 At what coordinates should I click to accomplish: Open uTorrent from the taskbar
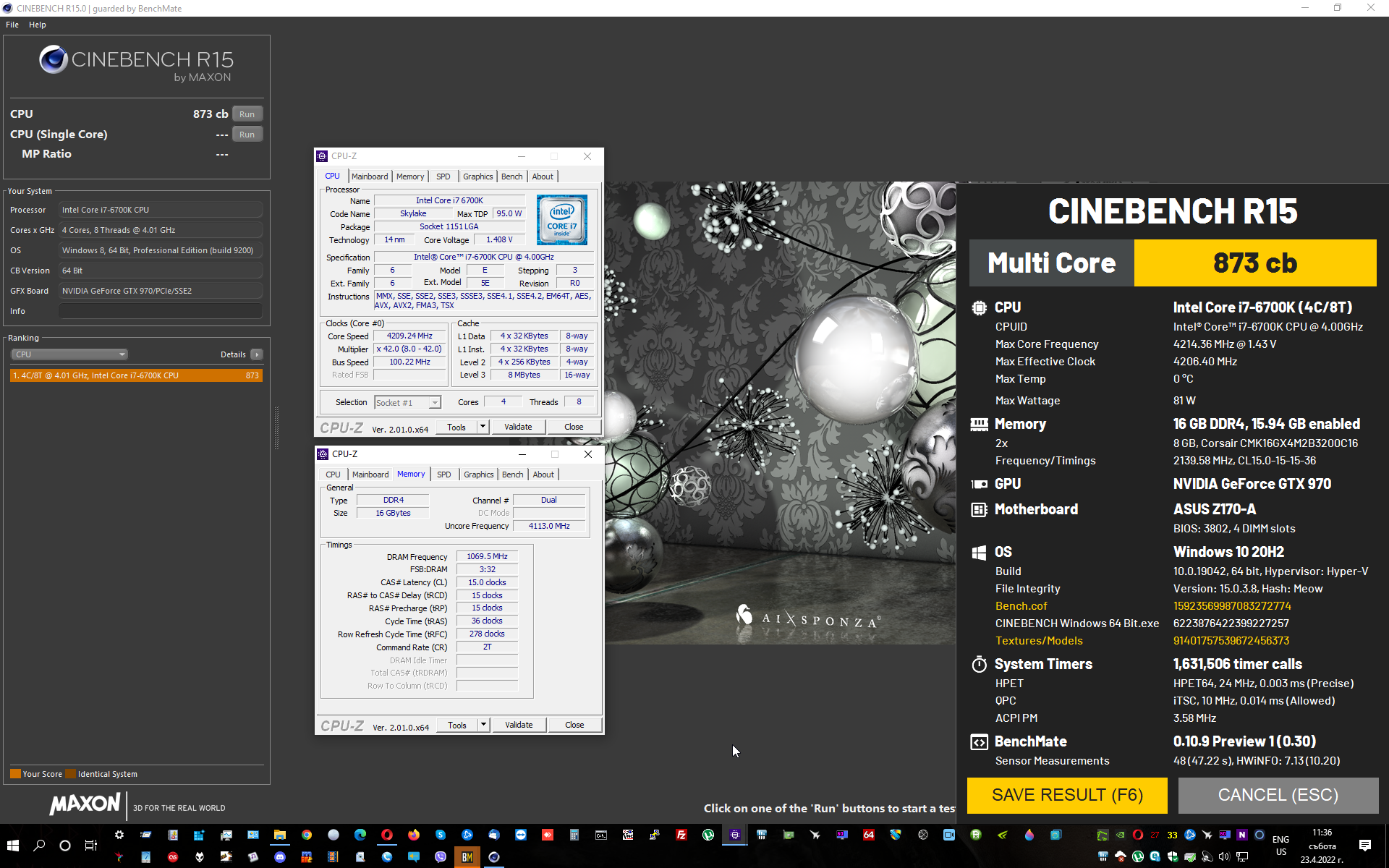coord(708,835)
